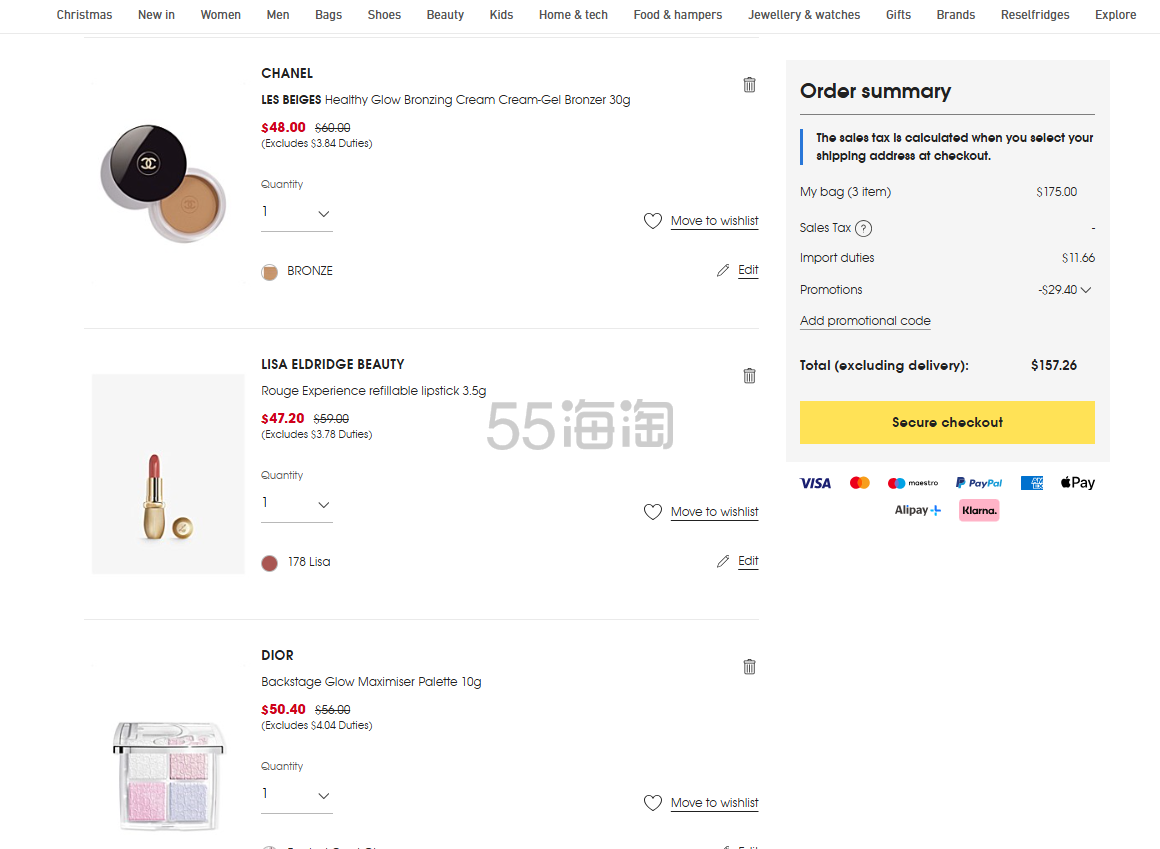Click the Dior palette product thumbnail

click(168, 773)
